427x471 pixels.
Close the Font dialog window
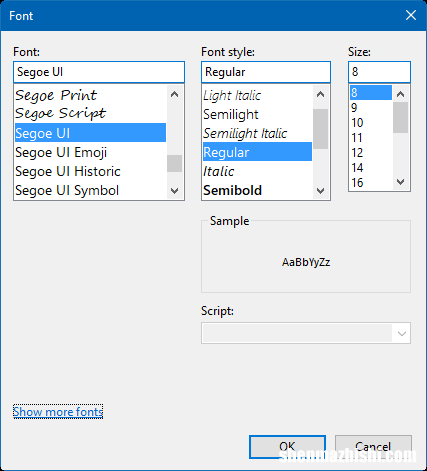pos(411,15)
